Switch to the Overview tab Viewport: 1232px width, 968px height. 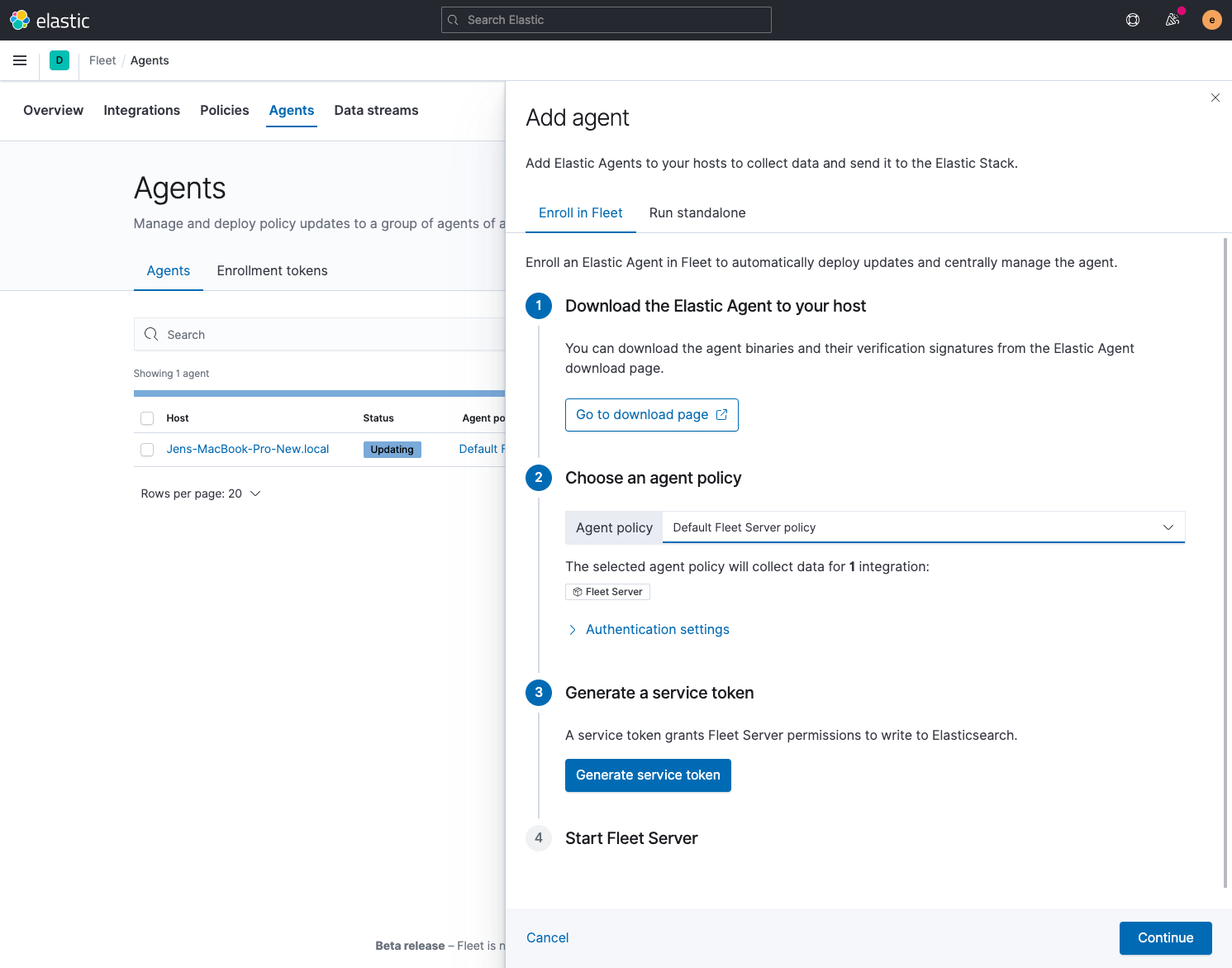pyautogui.click(x=54, y=110)
